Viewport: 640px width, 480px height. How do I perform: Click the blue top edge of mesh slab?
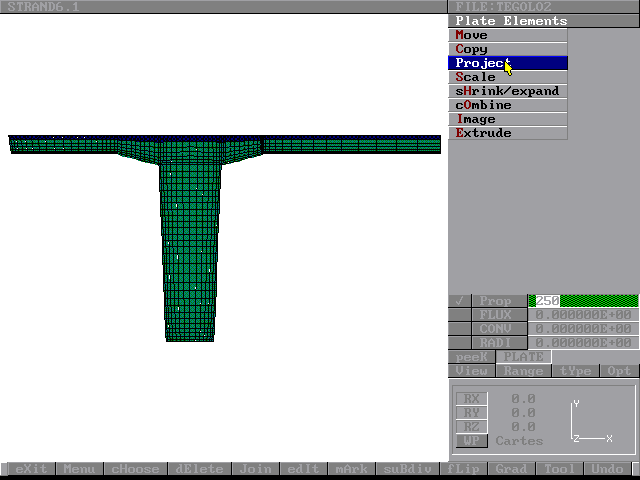[x=224, y=138]
